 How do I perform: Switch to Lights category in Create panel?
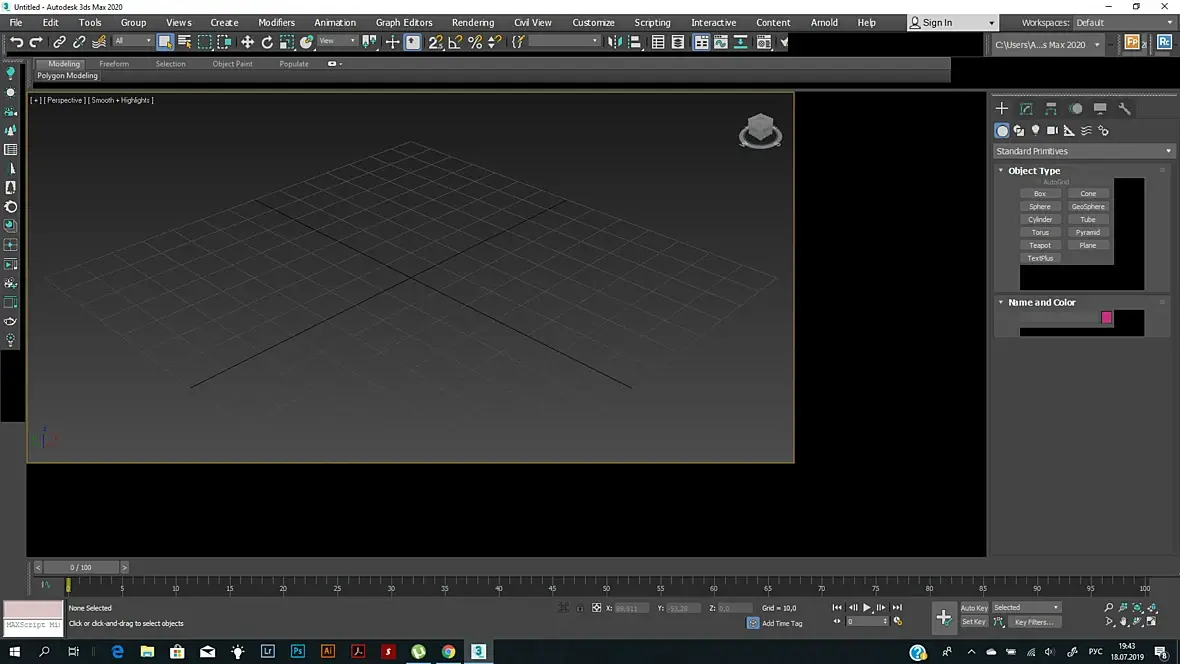(1036, 131)
